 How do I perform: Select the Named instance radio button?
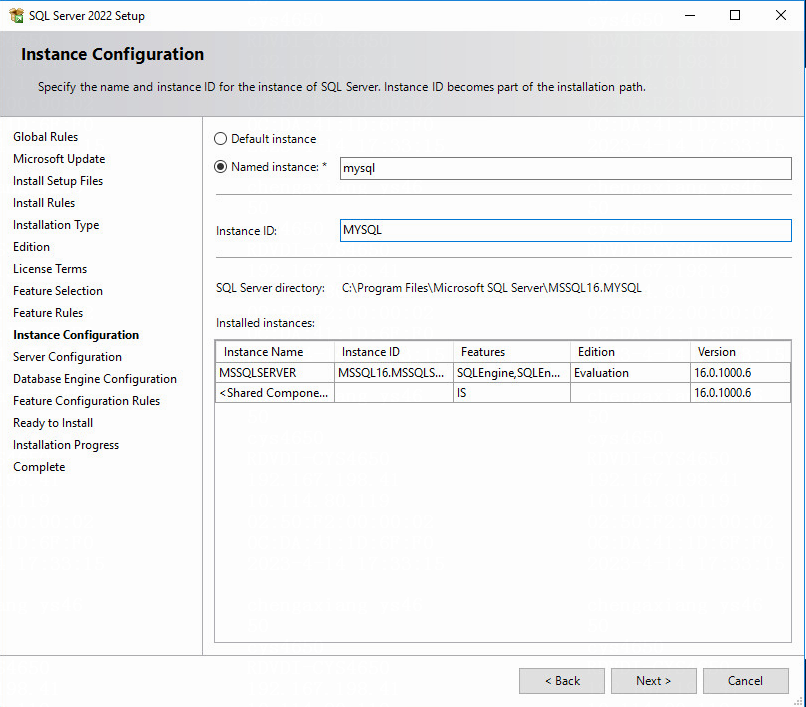click(220, 167)
